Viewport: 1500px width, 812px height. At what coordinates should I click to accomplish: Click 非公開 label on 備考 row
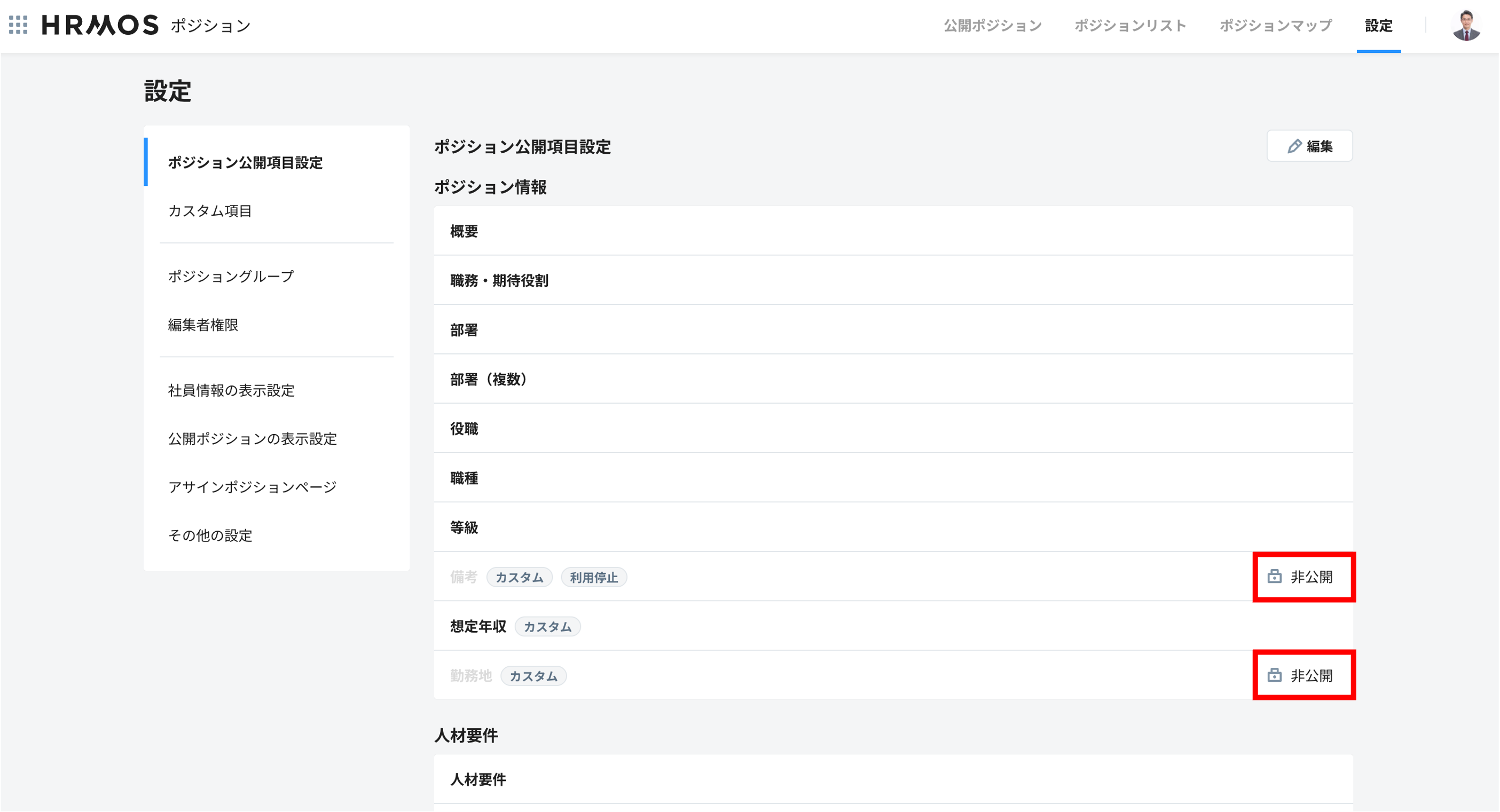(1311, 577)
